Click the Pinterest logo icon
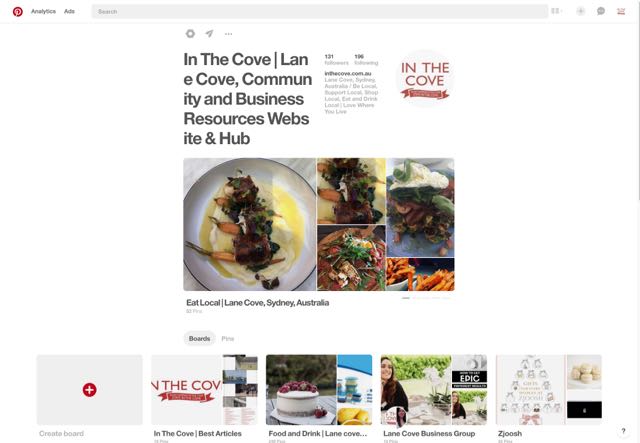The image size is (640, 443). pyautogui.click(x=18, y=11)
